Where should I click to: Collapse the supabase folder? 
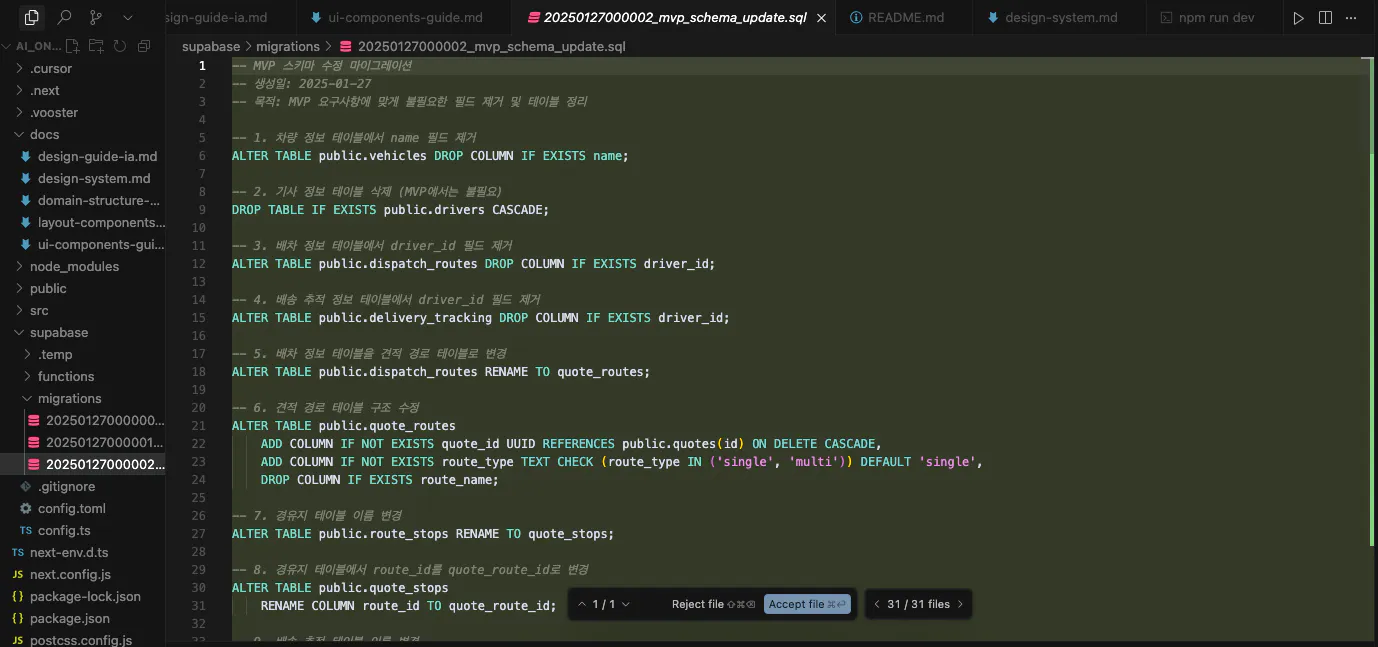click(83, 333)
